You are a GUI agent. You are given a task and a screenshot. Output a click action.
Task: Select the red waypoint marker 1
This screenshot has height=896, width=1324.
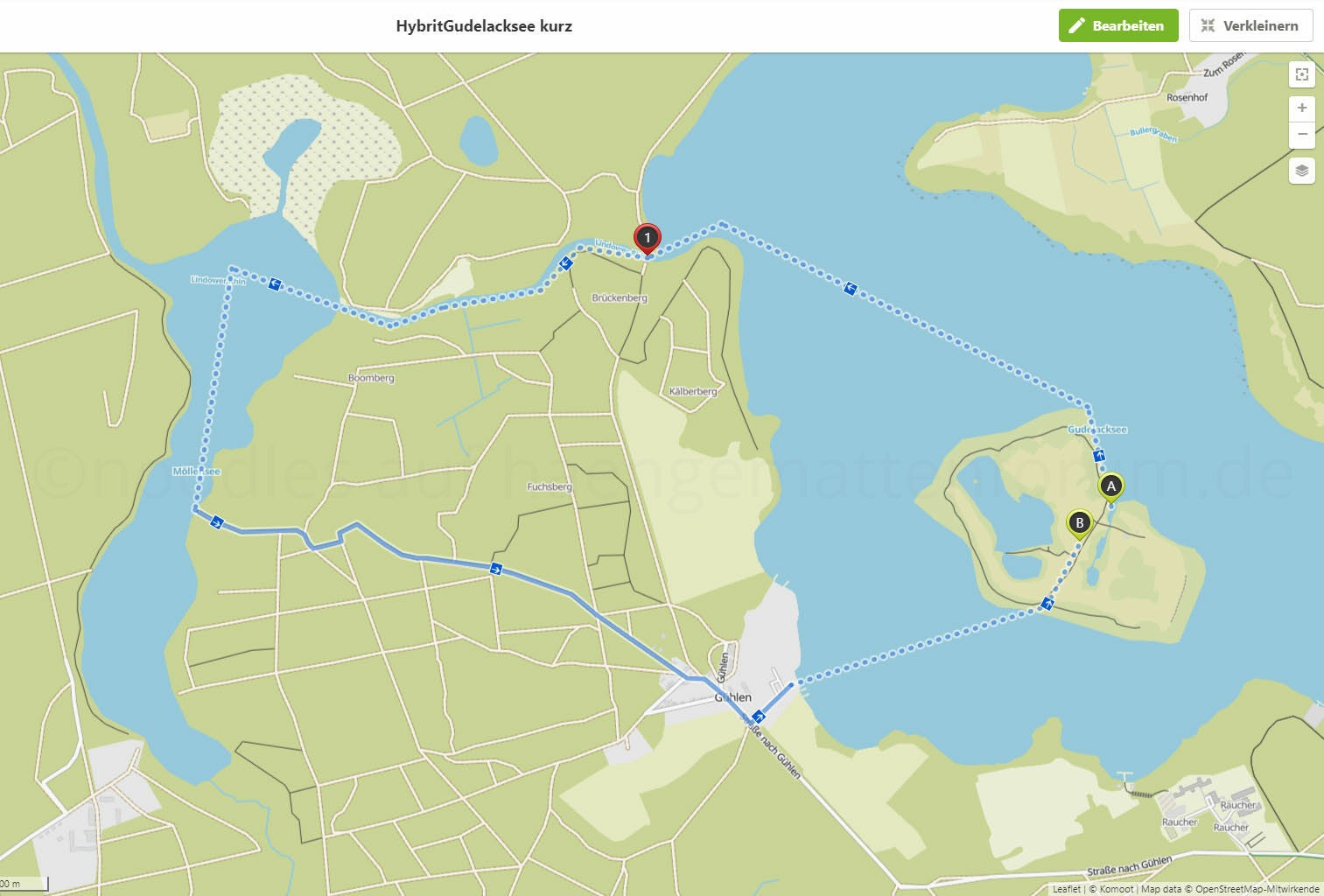[x=647, y=238]
